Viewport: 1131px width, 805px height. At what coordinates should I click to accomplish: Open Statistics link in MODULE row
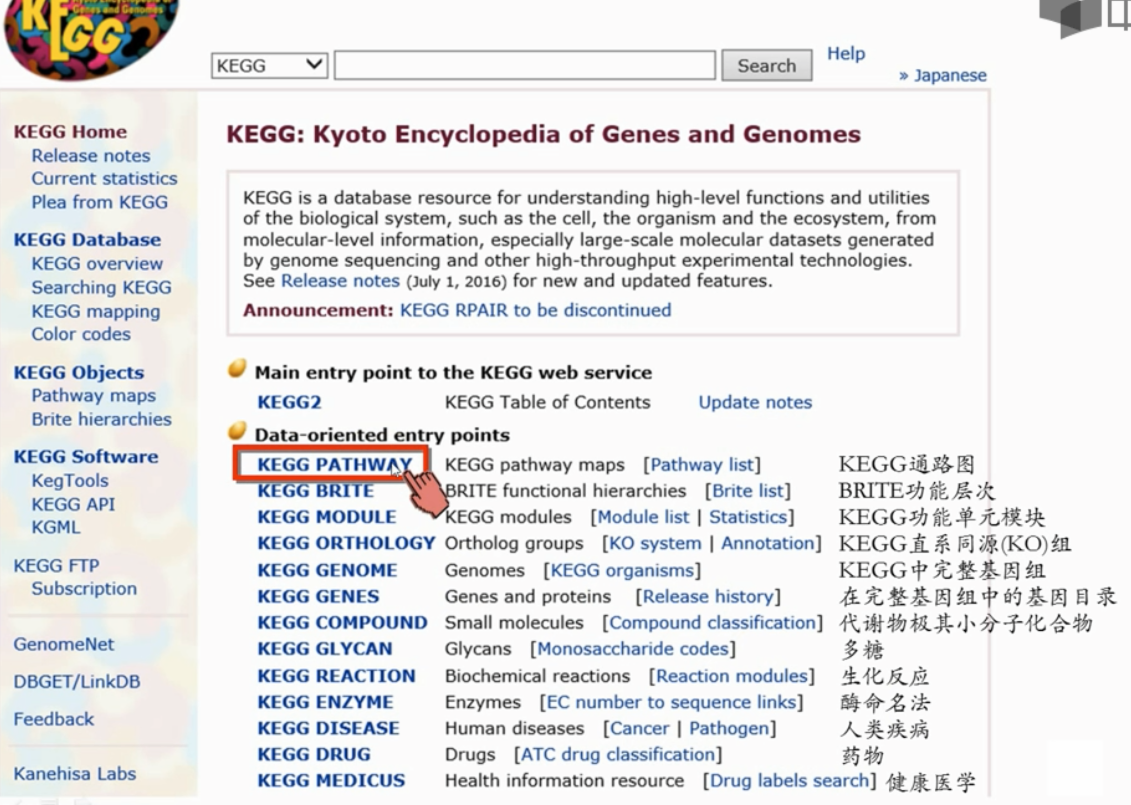748,517
